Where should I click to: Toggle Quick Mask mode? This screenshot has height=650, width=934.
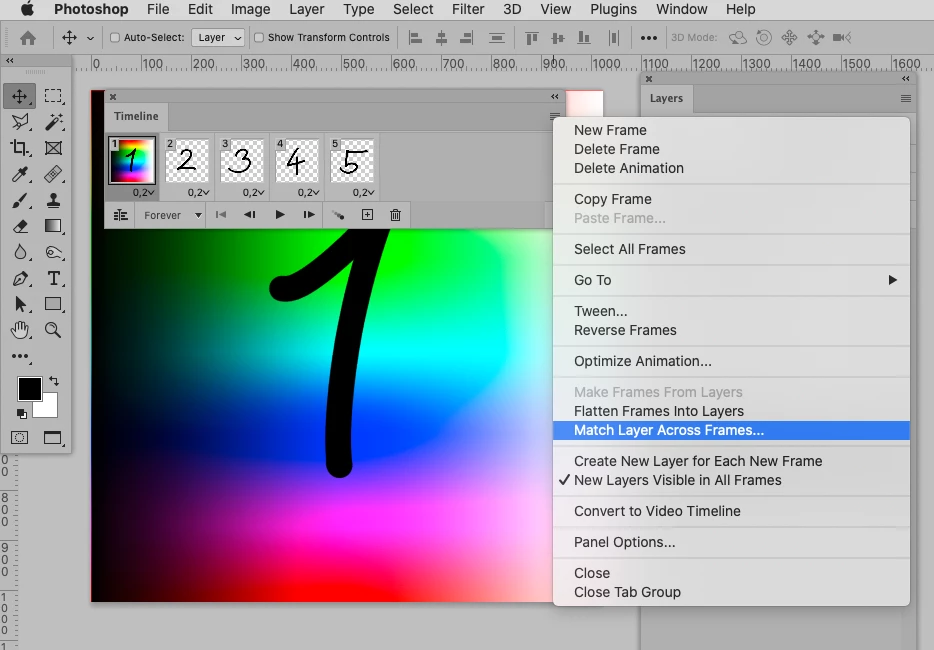pyautogui.click(x=20, y=438)
